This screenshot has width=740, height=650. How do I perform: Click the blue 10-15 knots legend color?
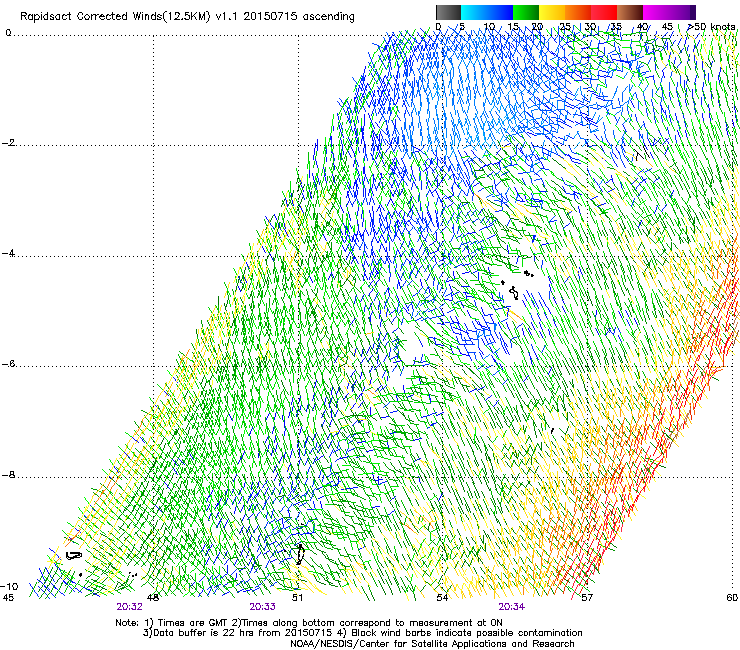pos(500,12)
